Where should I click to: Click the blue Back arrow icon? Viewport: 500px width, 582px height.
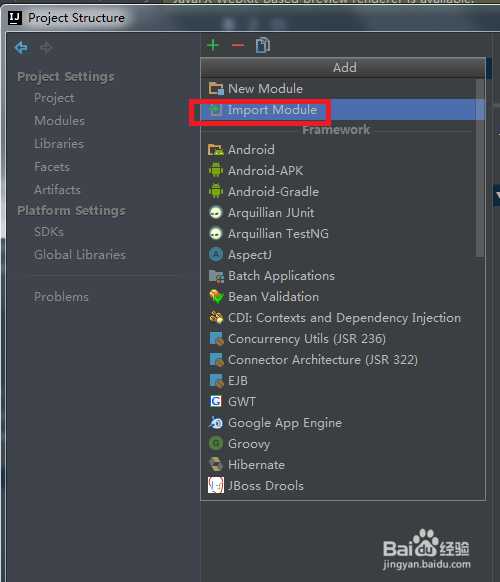pyautogui.click(x=21, y=48)
